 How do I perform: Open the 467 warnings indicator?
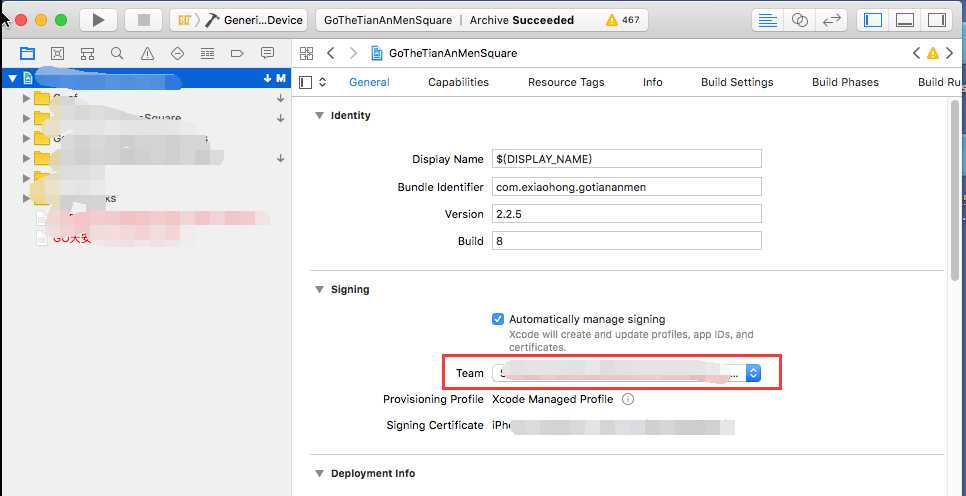(x=623, y=20)
